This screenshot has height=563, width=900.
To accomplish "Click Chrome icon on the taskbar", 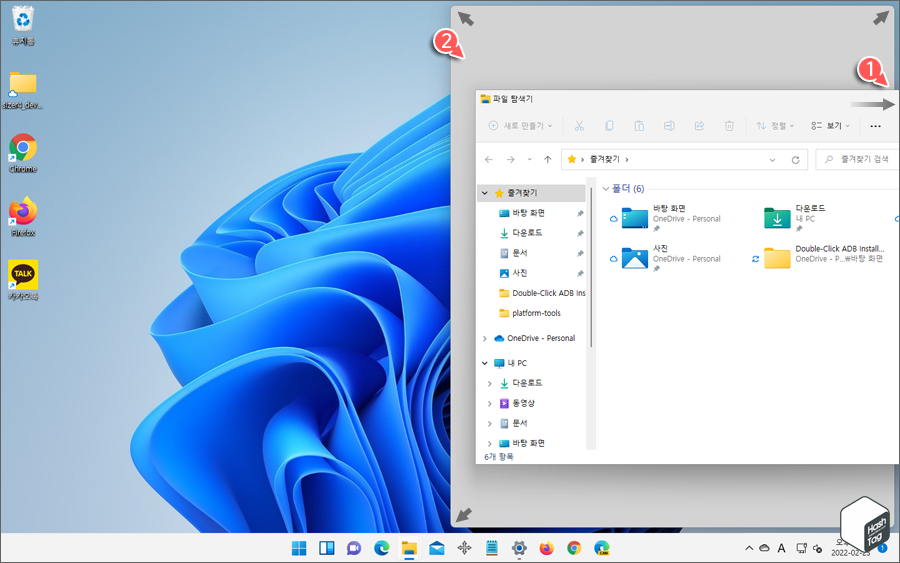I will (574, 549).
